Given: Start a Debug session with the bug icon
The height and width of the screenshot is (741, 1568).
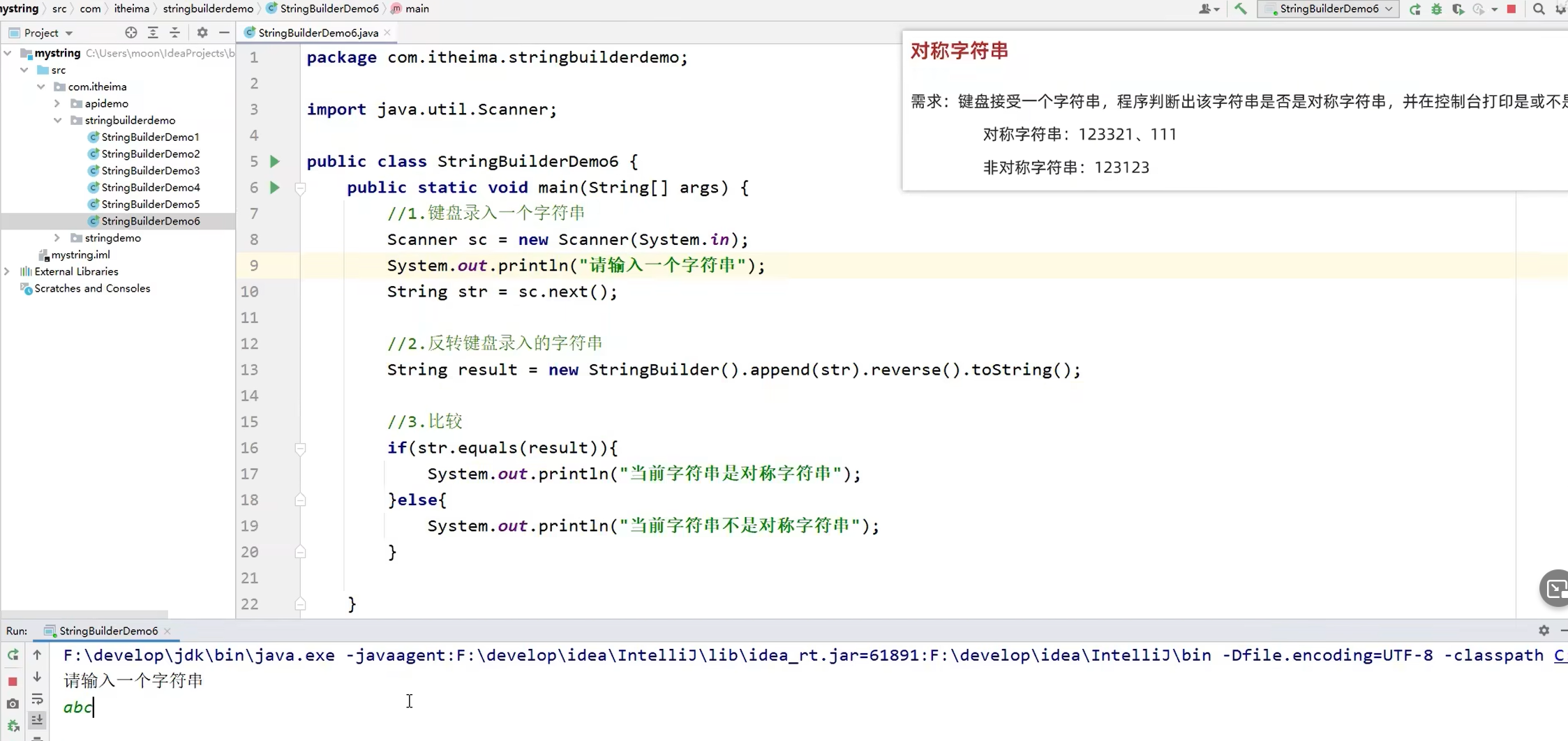Looking at the screenshot, I should (1437, 10).
